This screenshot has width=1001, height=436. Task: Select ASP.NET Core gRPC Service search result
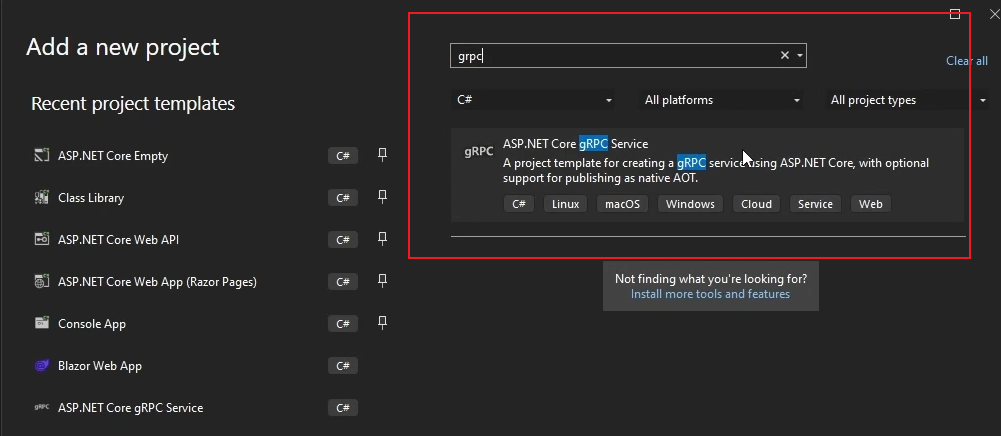[x=707, y=175]
